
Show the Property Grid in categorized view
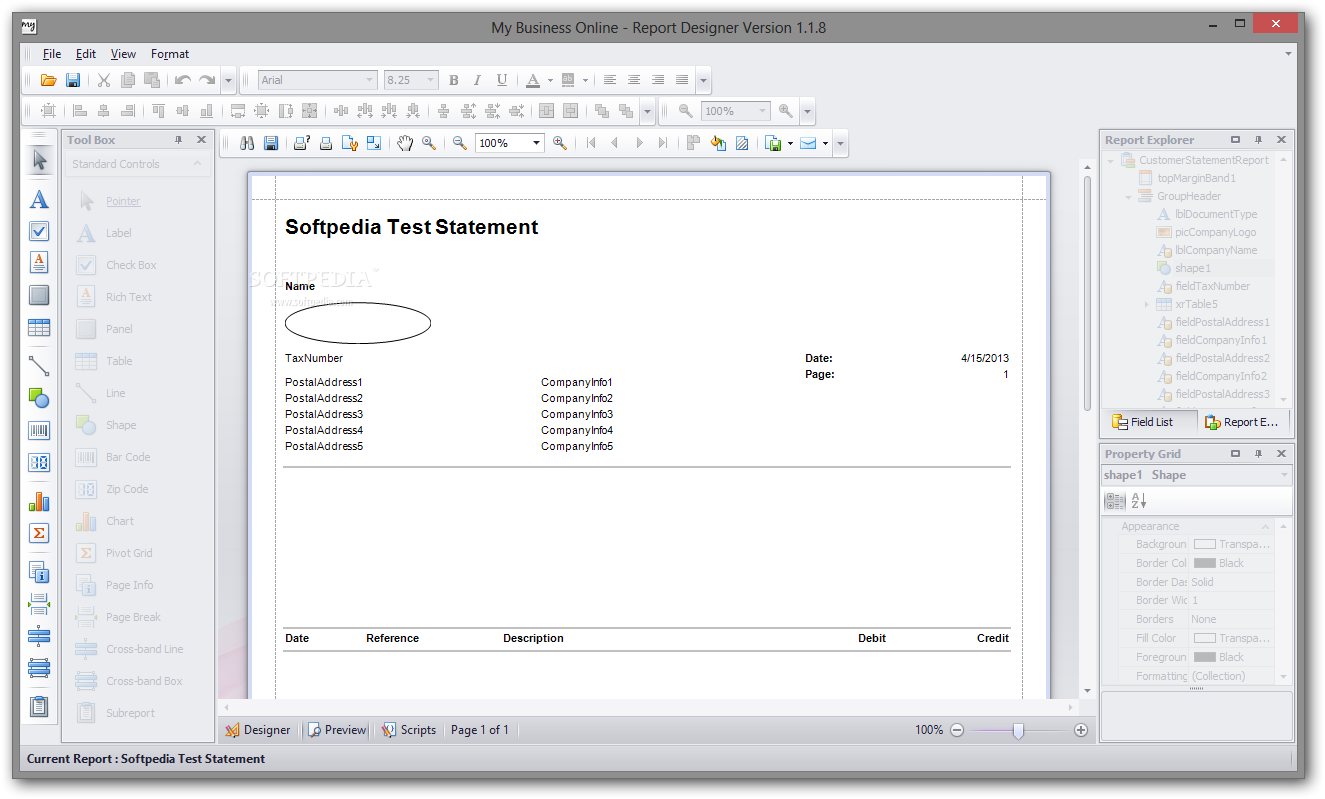point(1115,501)
